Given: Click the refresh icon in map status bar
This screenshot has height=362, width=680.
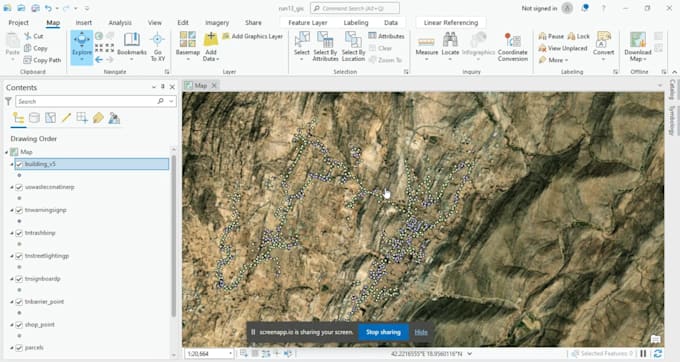Looking at the screenshot, I should coord(657,354).
